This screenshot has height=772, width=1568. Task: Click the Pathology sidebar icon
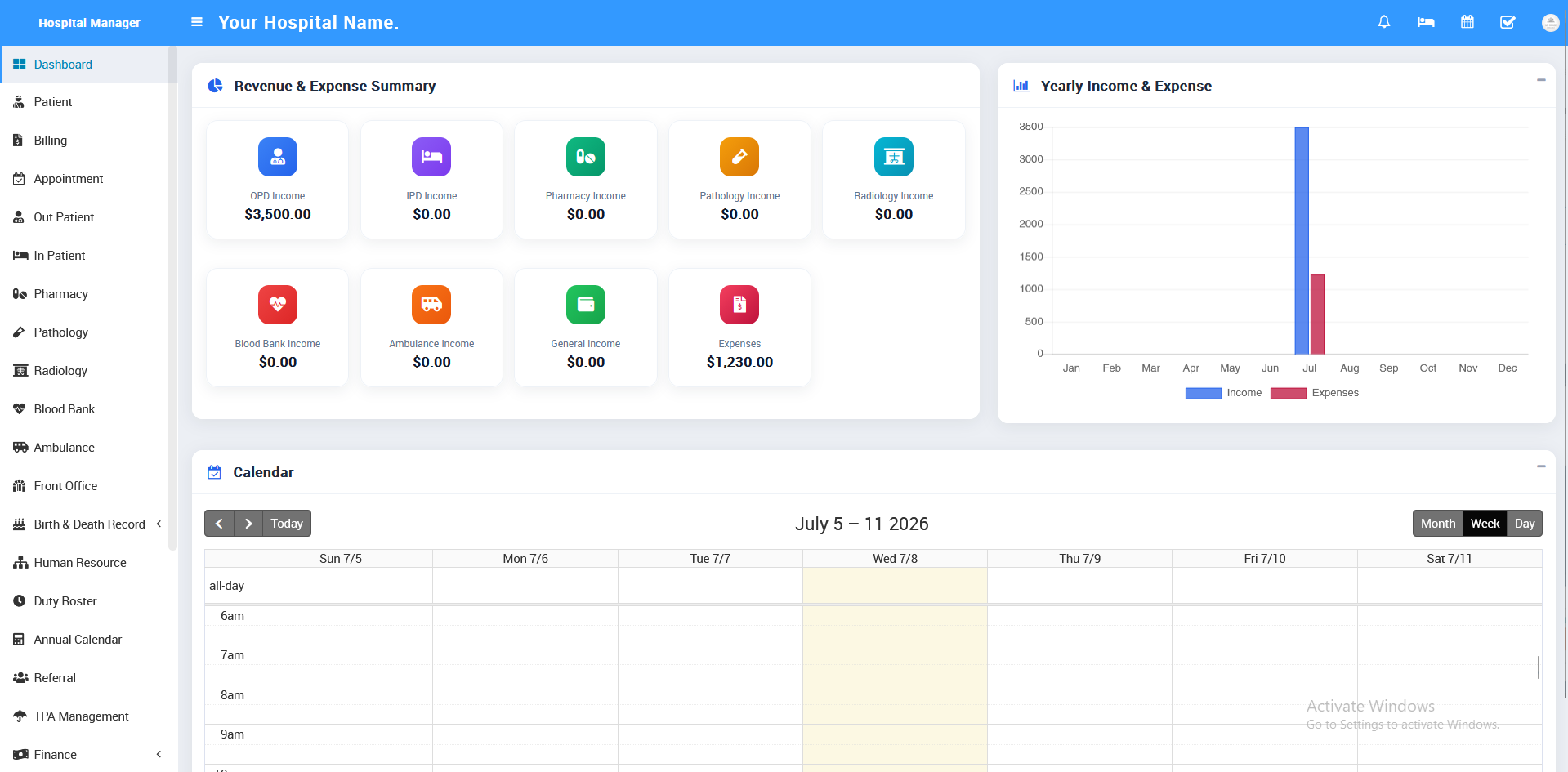[x=20, y=332]
